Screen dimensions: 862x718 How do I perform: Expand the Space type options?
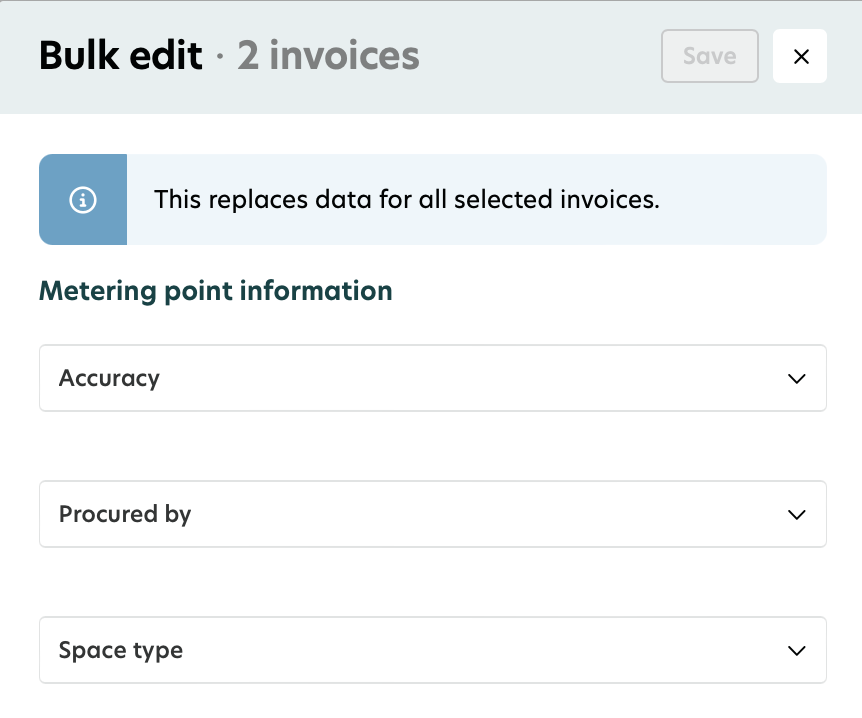point(432,650)
